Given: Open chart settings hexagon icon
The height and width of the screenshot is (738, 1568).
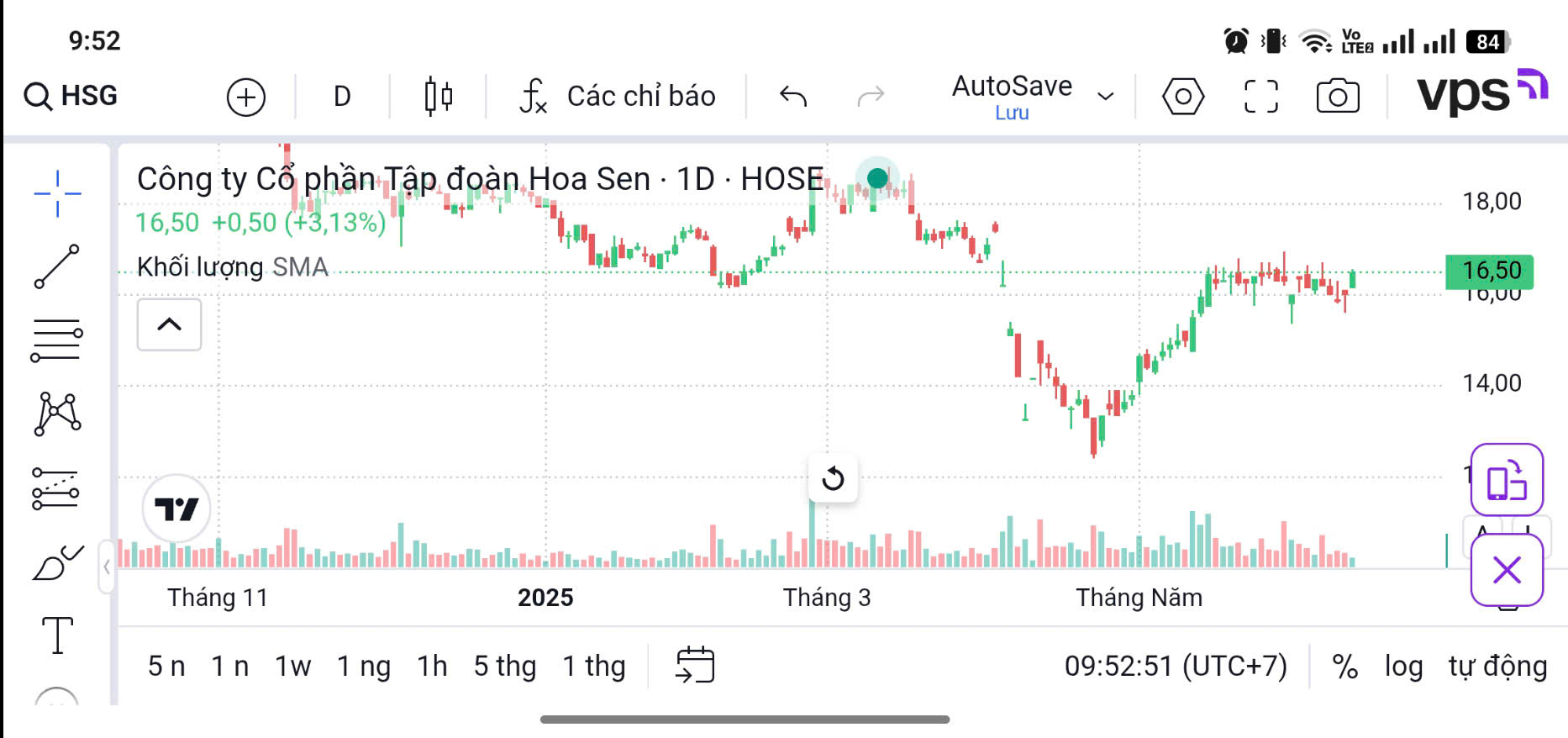Looking at the screenshot, I should pos(1182,97).
